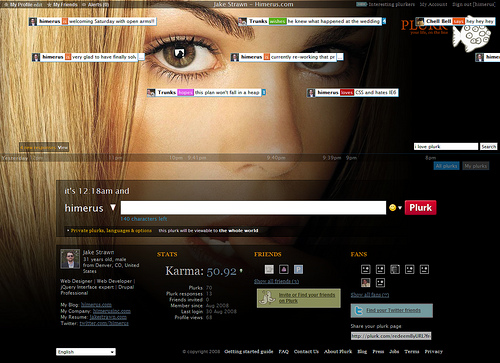The width and height of the screenshot is (500, 363).
Task: Switch to All plurks tab
Action: pyautogui.click(x=447, y=166)
